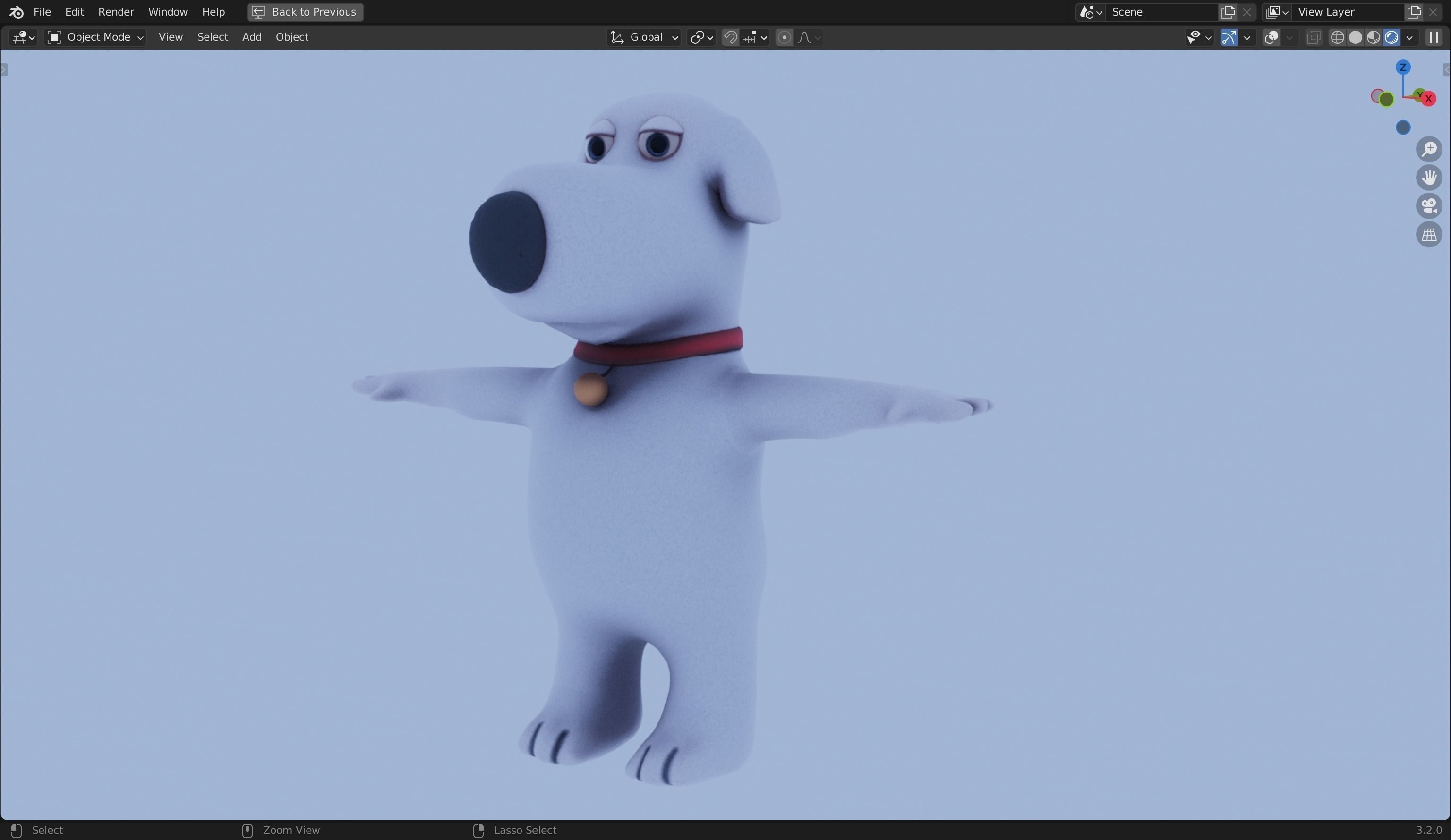Open the editor type dropdown
The image size is (1451, 840).
[x=24, y=37]
